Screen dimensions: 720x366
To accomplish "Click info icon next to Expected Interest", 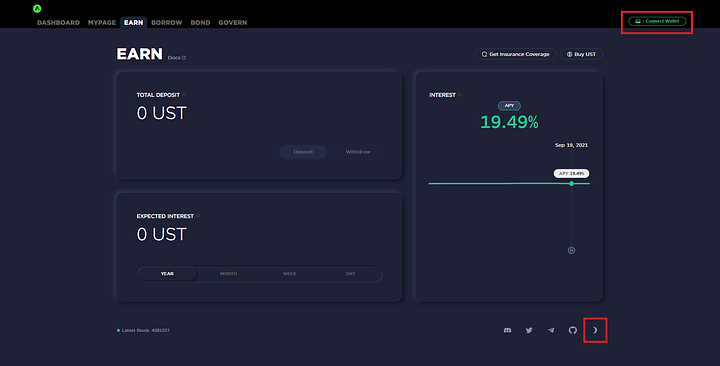I will tap(198, 216).
